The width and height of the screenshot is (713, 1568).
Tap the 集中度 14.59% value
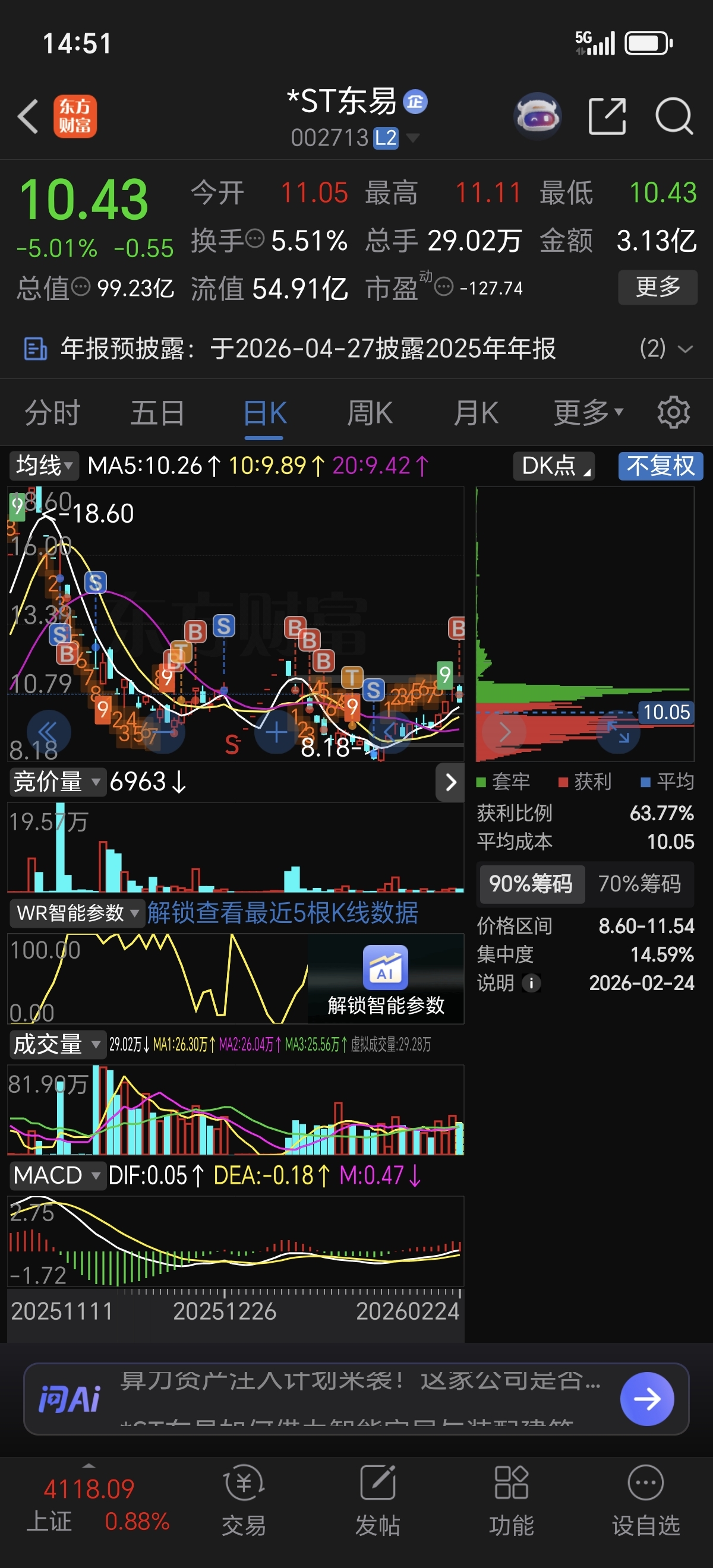click(x=662, y=954)
